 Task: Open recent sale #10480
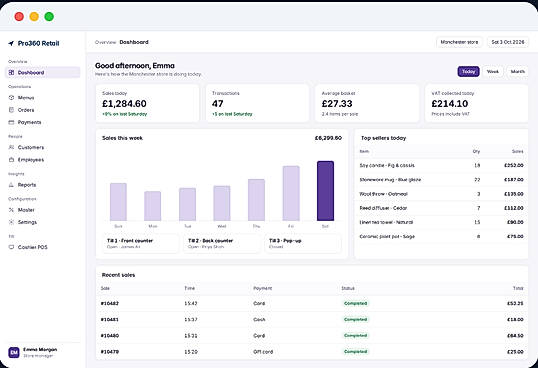(312, 336)
